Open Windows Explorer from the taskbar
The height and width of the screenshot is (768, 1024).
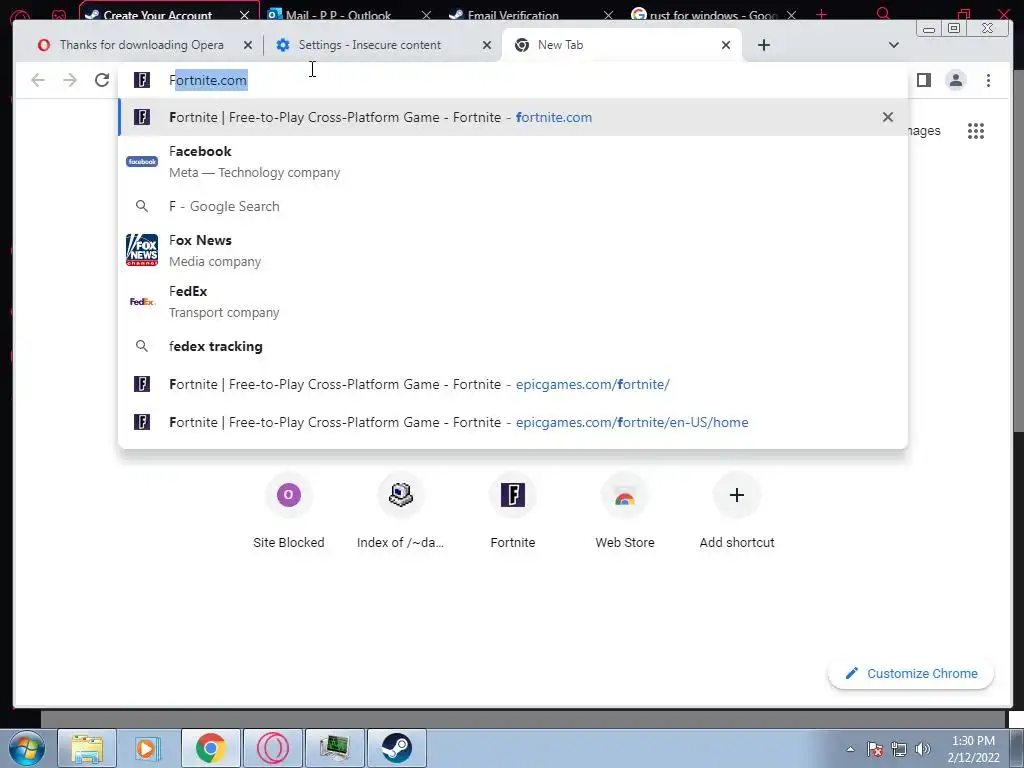click(x=87, y=748)
